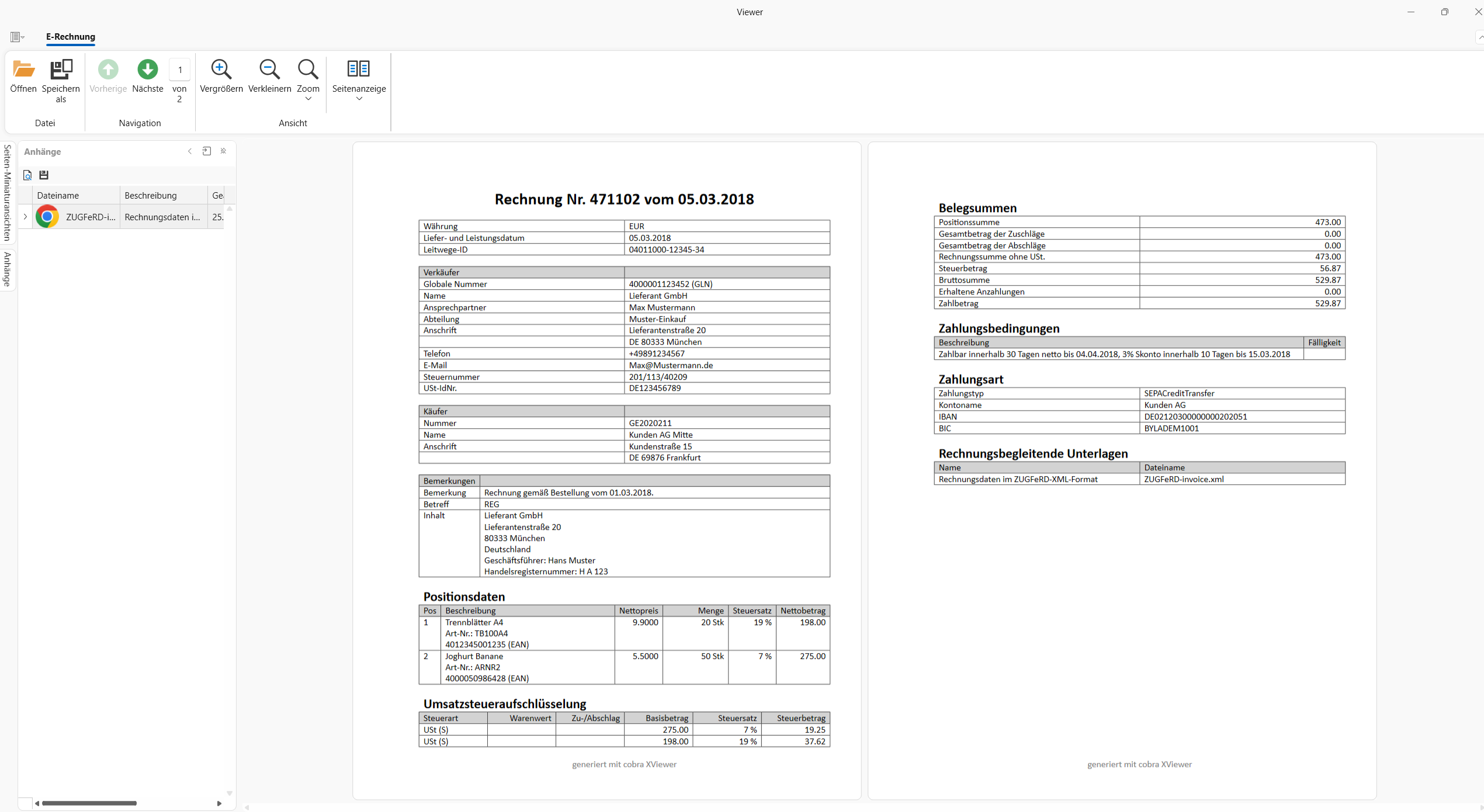The image size is (1484, 812).
Task: Click the Leitwege-ID value 04011000-12345-34
Action: [666, 250]
